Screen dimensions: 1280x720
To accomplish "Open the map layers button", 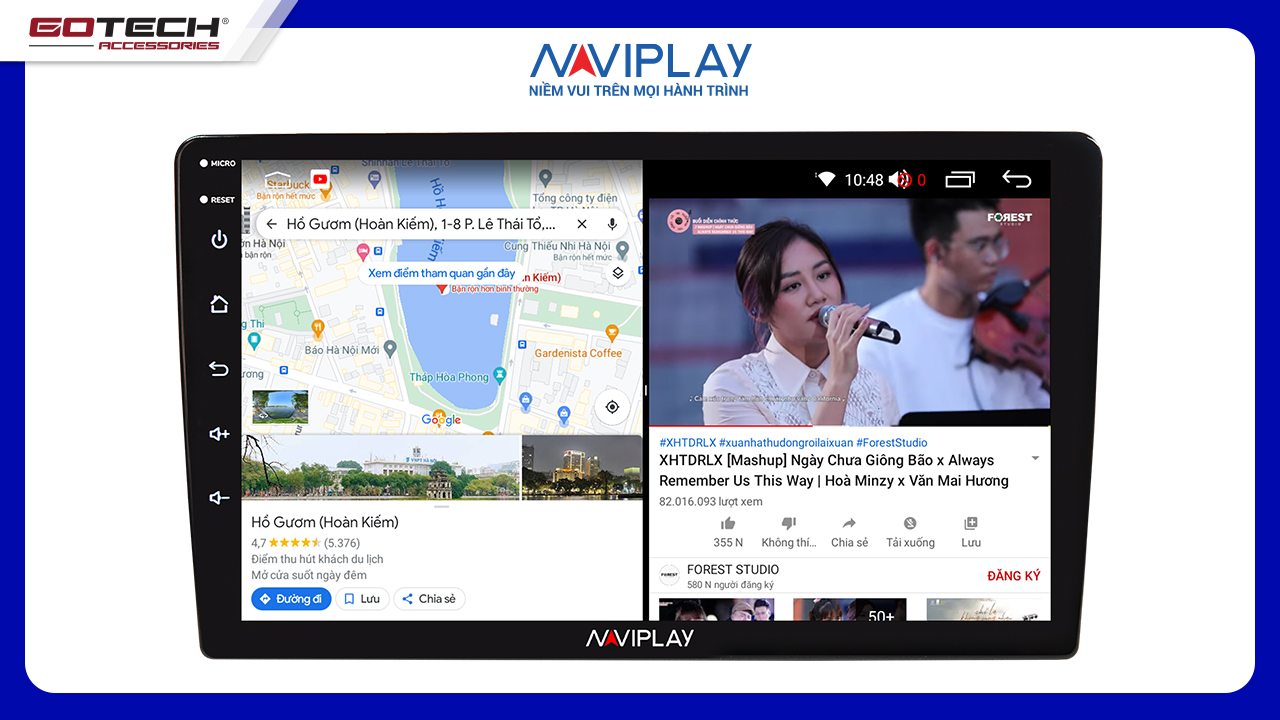I will point(618,273).
